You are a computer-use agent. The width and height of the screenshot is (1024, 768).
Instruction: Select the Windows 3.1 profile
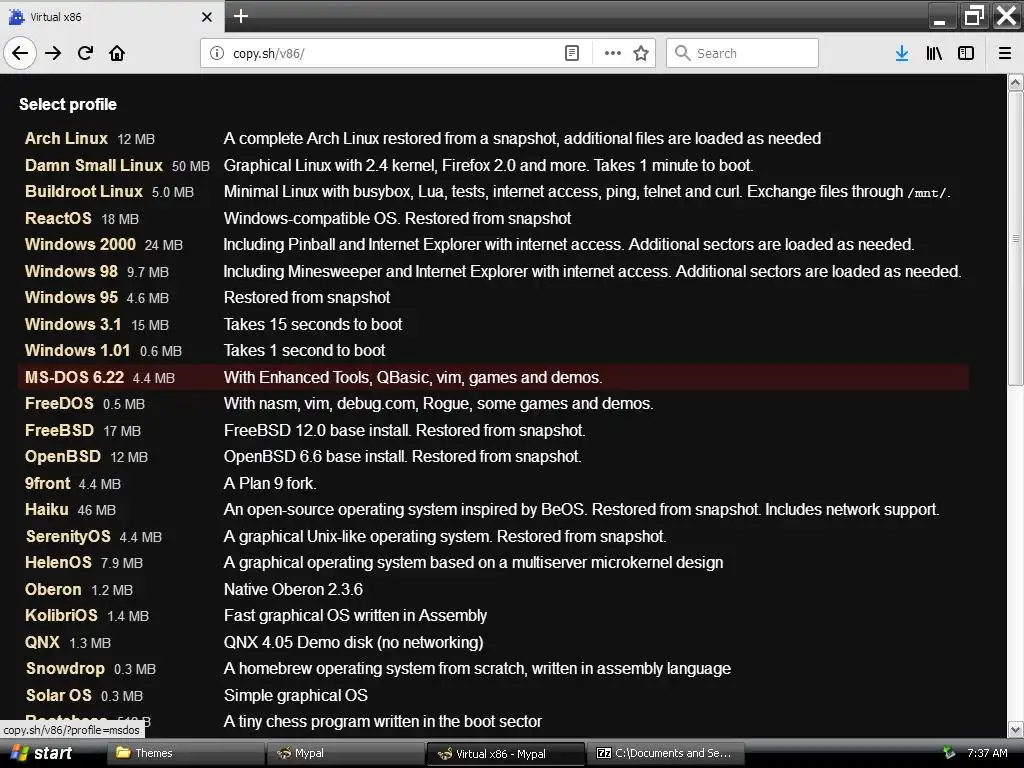point(73,324)
